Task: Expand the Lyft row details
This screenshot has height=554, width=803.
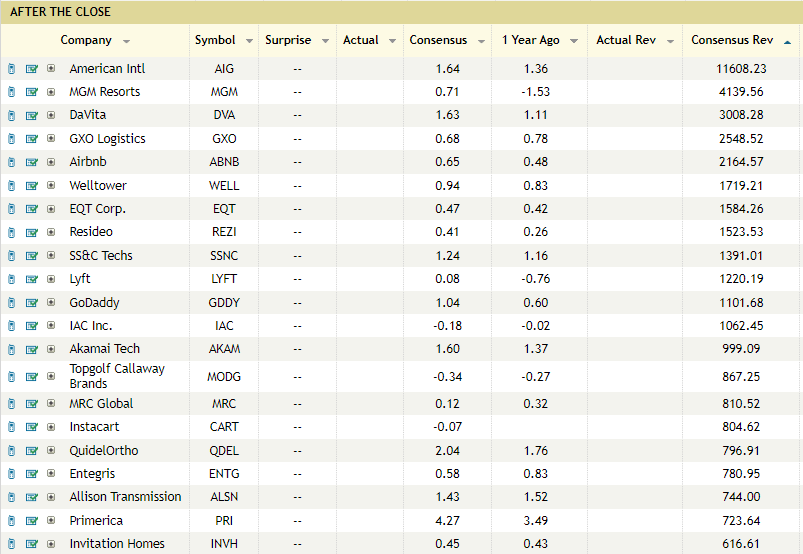Action: 51,279
